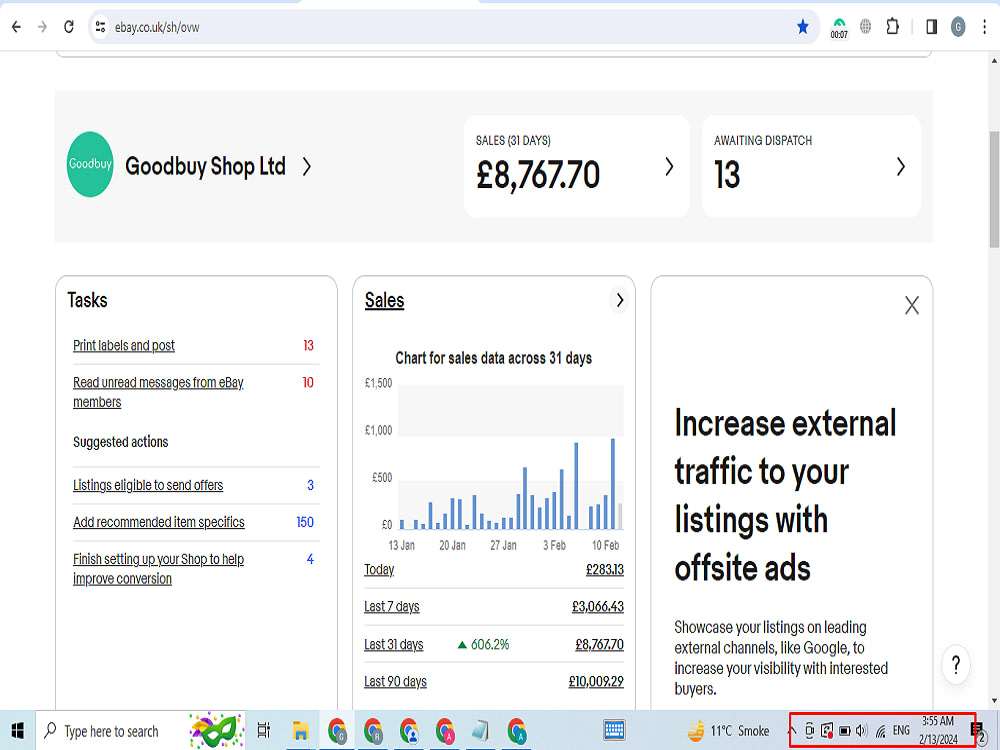The width and height of the screenshot is (1000, 750).
Task: Click the Sales panel arrow button
Action: (619, 300)
